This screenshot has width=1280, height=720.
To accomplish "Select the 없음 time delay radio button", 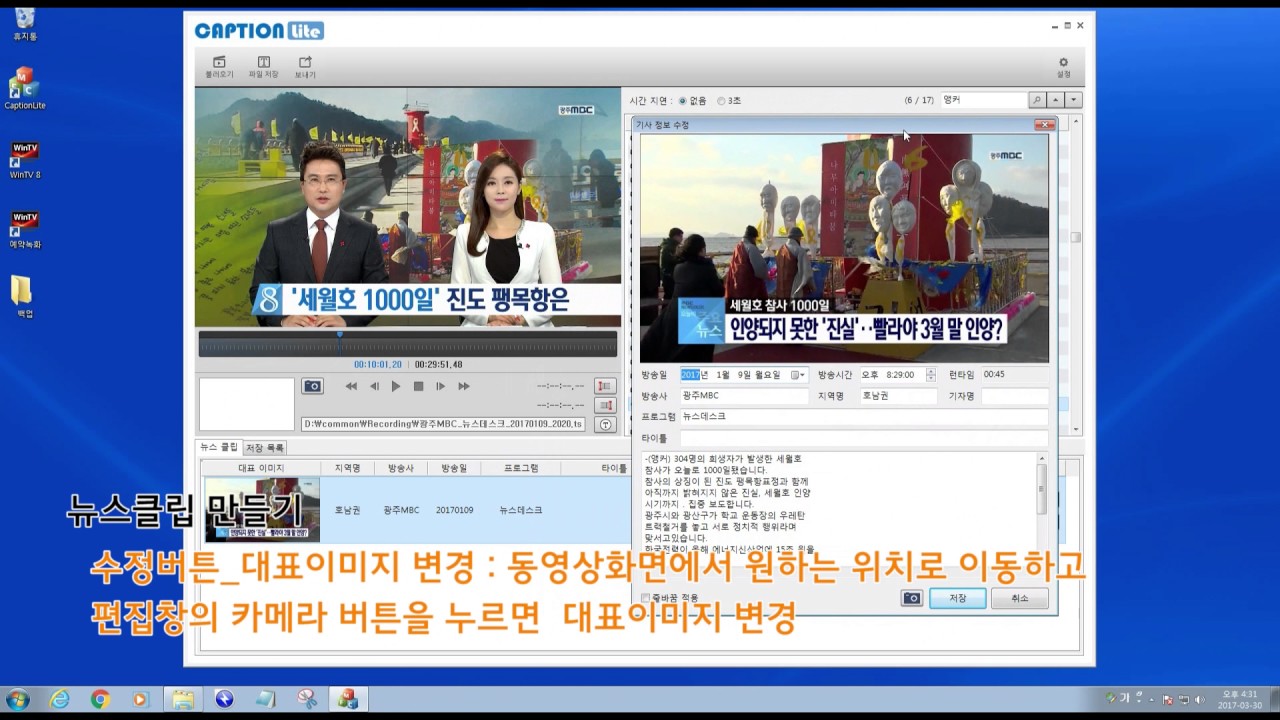I will click(x=683, y=101).
